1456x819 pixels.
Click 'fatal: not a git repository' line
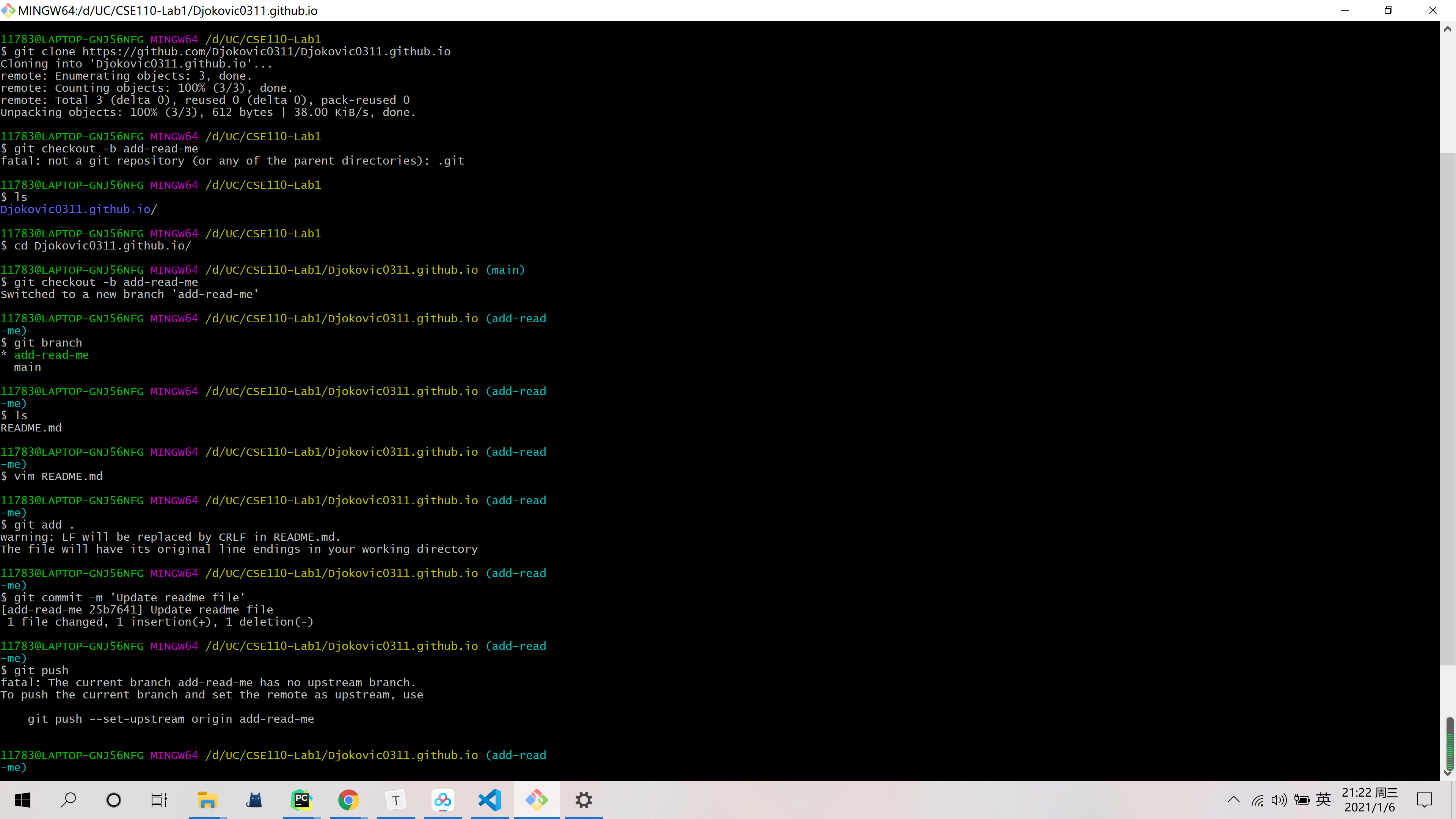[232, 160]
